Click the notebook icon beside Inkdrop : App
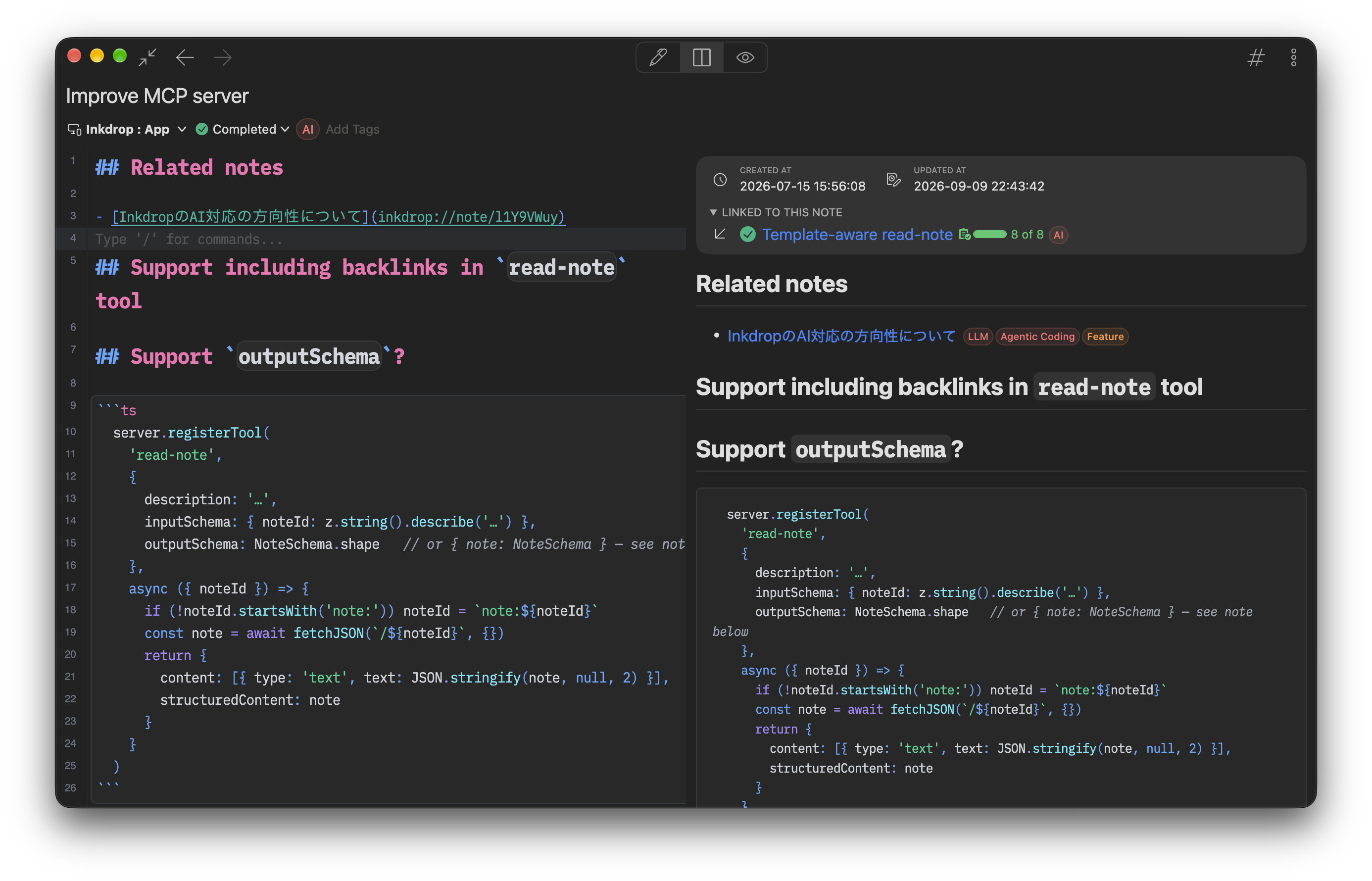1372x881 pixels. [x=74, y=129]
